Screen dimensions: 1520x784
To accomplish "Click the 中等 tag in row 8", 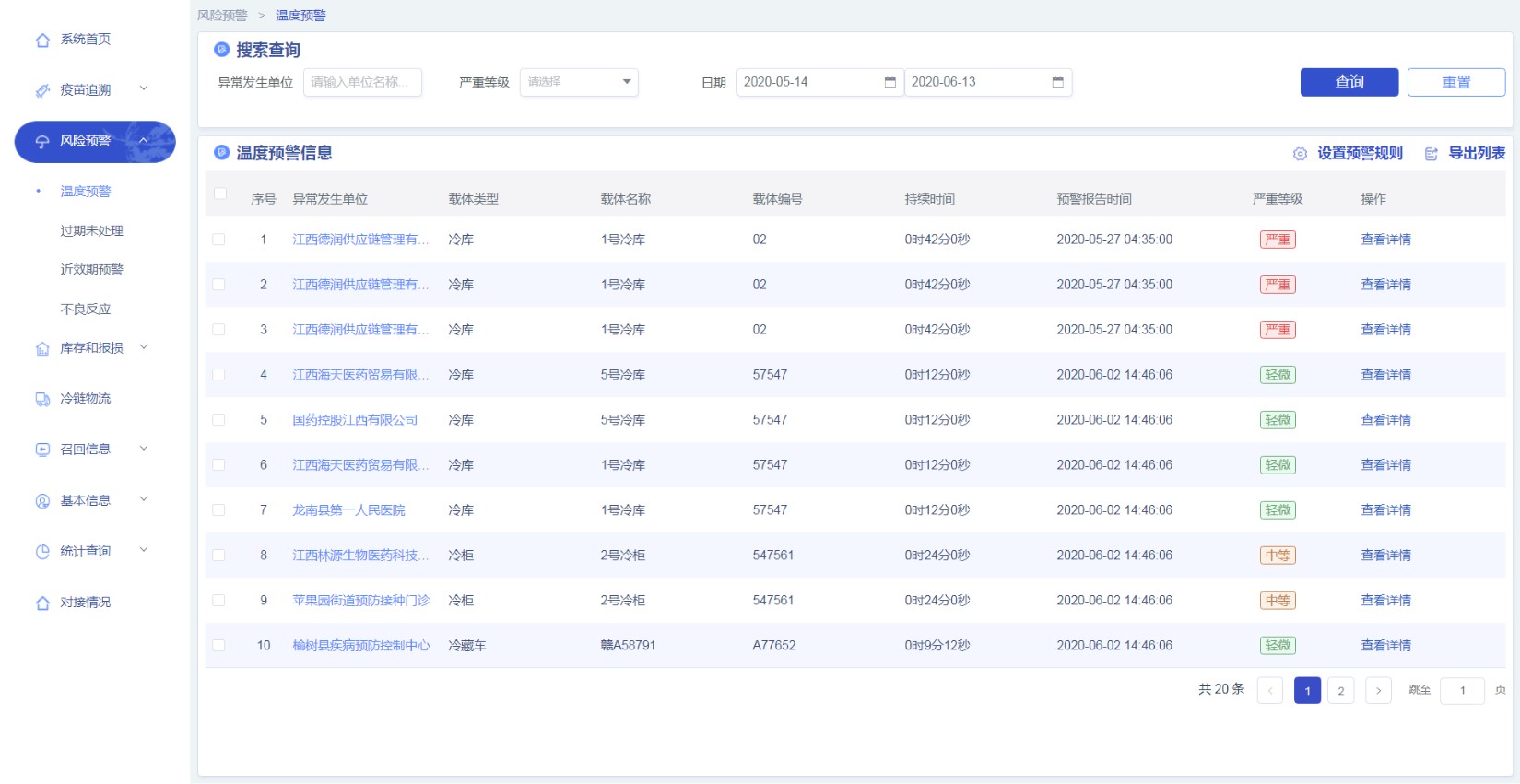I will pos(1278,556).
